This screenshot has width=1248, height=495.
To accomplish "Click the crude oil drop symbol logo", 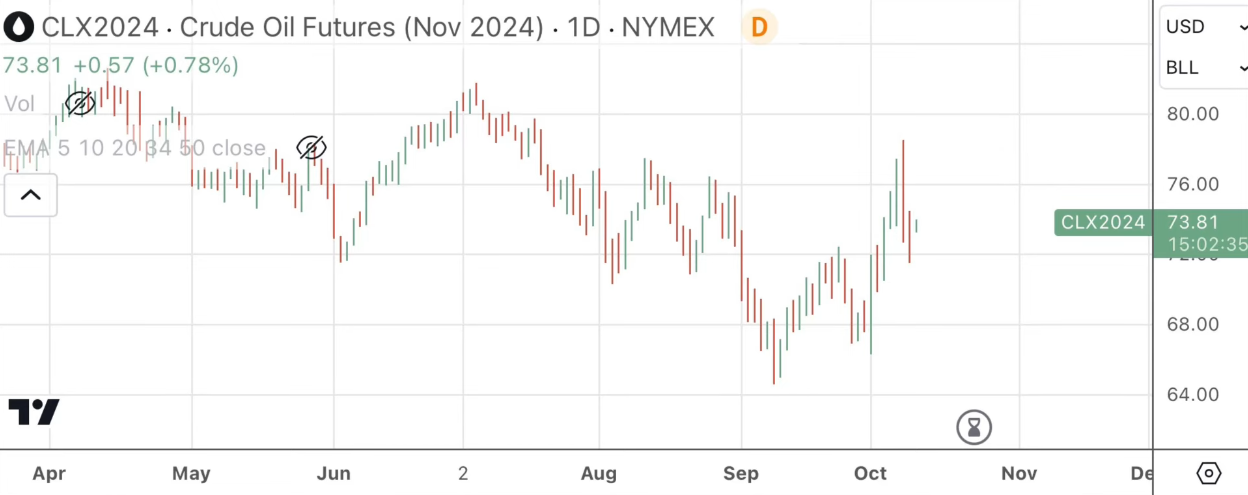I will (x=17, y=27).
